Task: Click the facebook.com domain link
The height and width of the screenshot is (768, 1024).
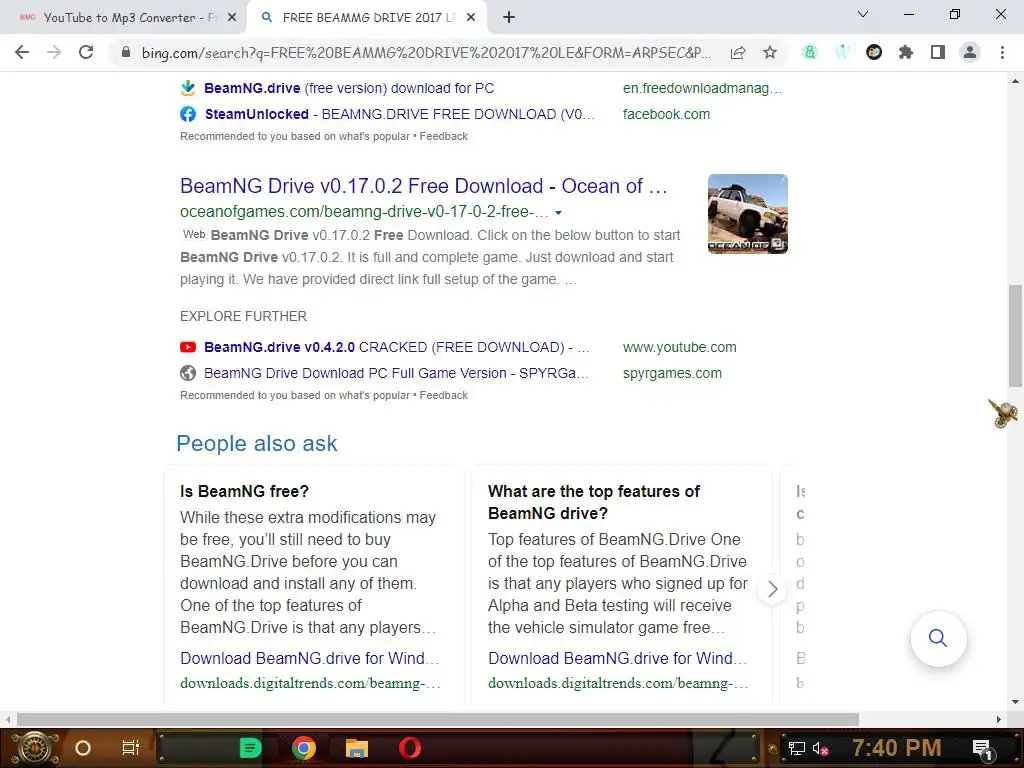Action: (x=666, y=114)
